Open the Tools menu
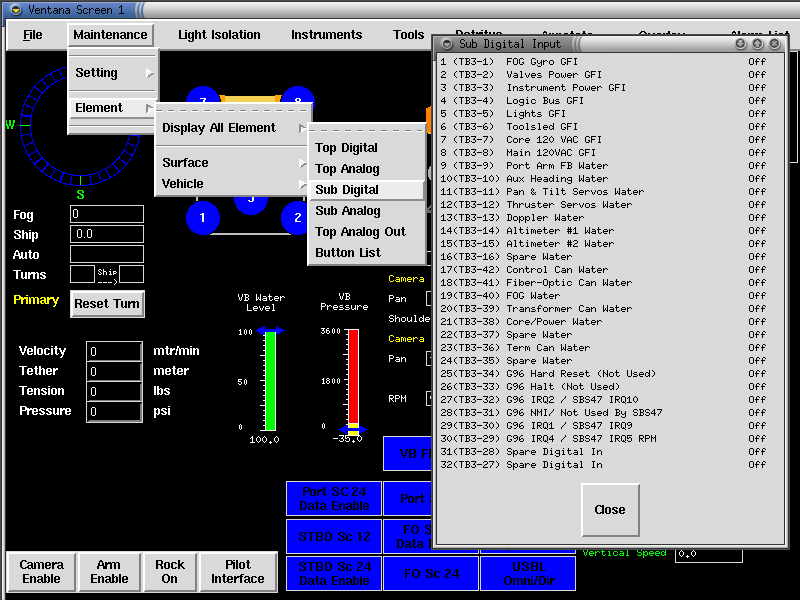This screenshot has width=800, height=600. coord(408,35)
